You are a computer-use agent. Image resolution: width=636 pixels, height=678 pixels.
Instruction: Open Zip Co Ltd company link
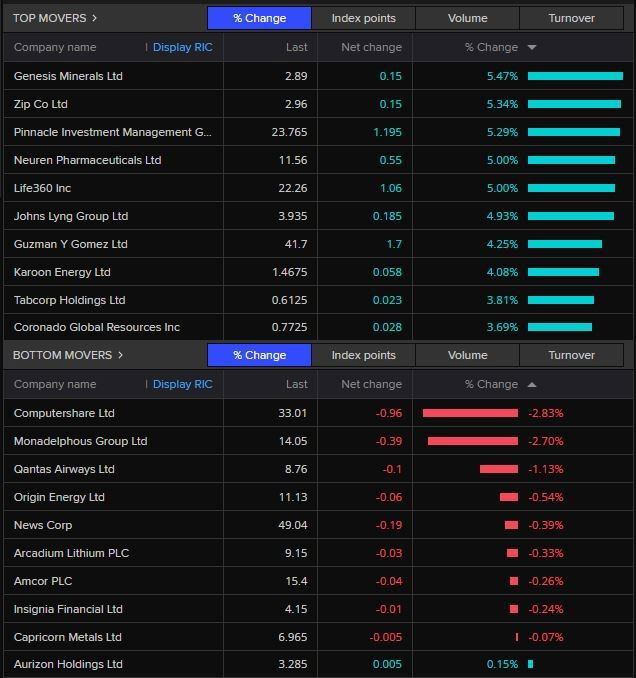point(41,104)
